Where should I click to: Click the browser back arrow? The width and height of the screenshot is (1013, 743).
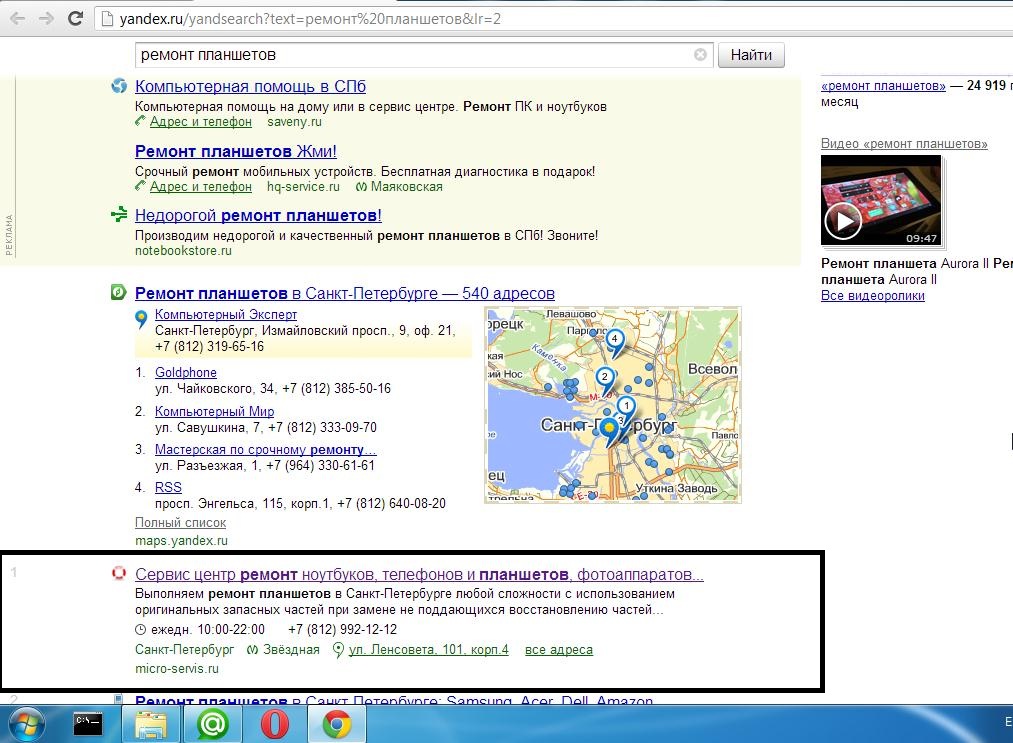point(17,18)
